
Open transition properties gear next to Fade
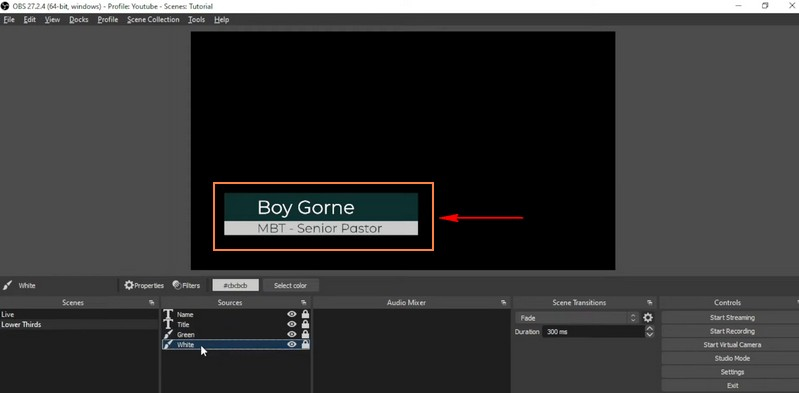(x=648, y=318)
